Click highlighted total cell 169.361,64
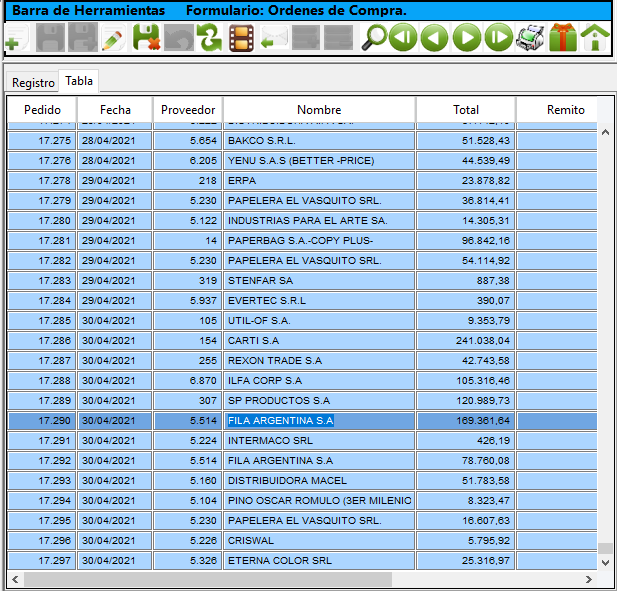The height and width of the screenshot is (591, 617). click(x=466, y=421)
